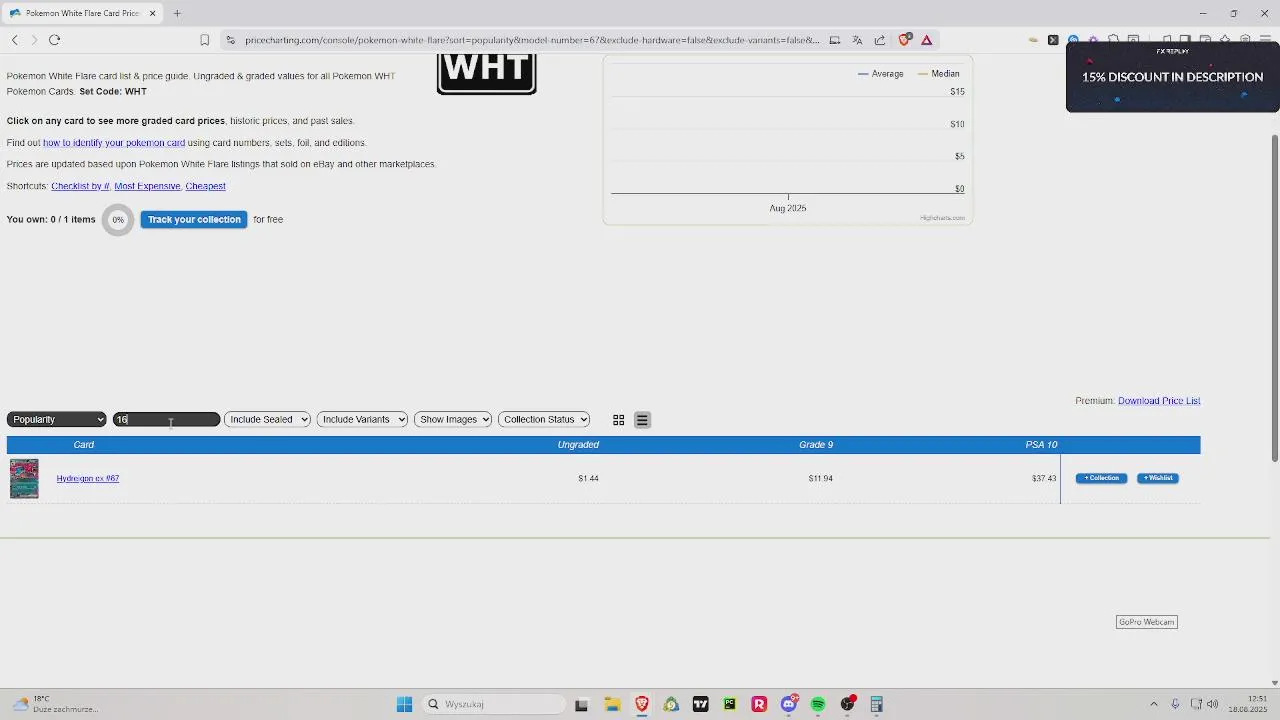Open the Include Variants dropdown
The width and height of the screenshot is (1280, 720).
click(x=362, y=420)
